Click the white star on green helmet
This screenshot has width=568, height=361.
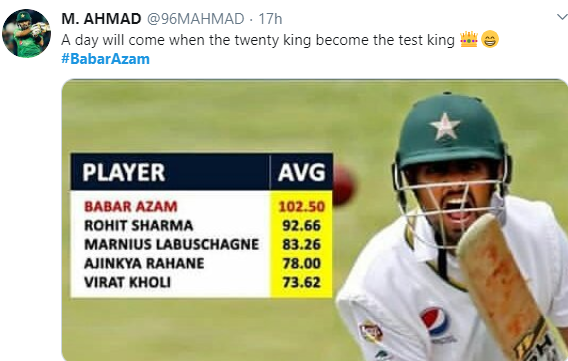(445, 126)
